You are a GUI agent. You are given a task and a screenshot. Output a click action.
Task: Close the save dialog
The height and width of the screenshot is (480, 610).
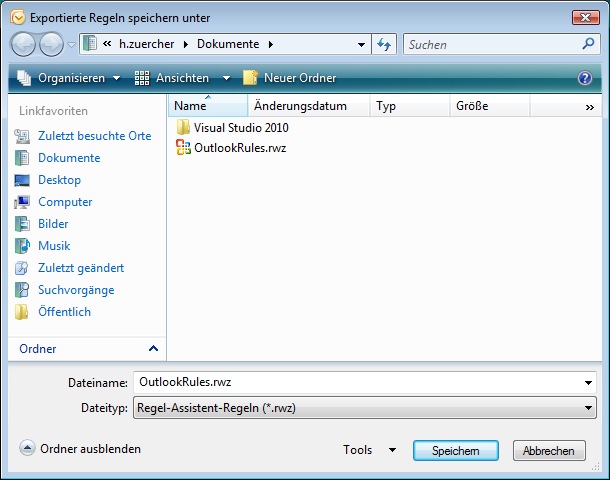pyautogui.click(x=585, y=18)
